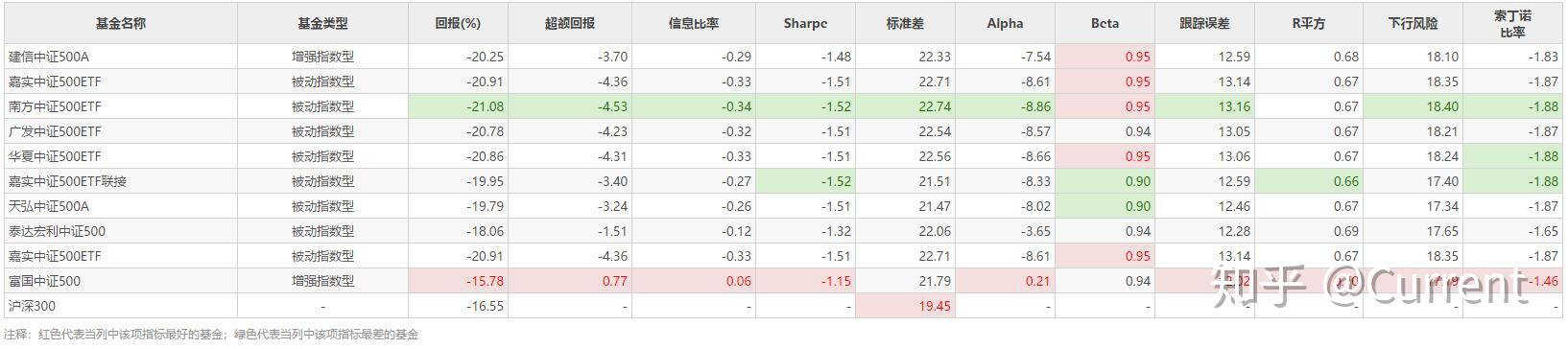This screenshot has height=349, width=1568.
Task: Select the 19.45 standard deviation cell
Action: 904,306
